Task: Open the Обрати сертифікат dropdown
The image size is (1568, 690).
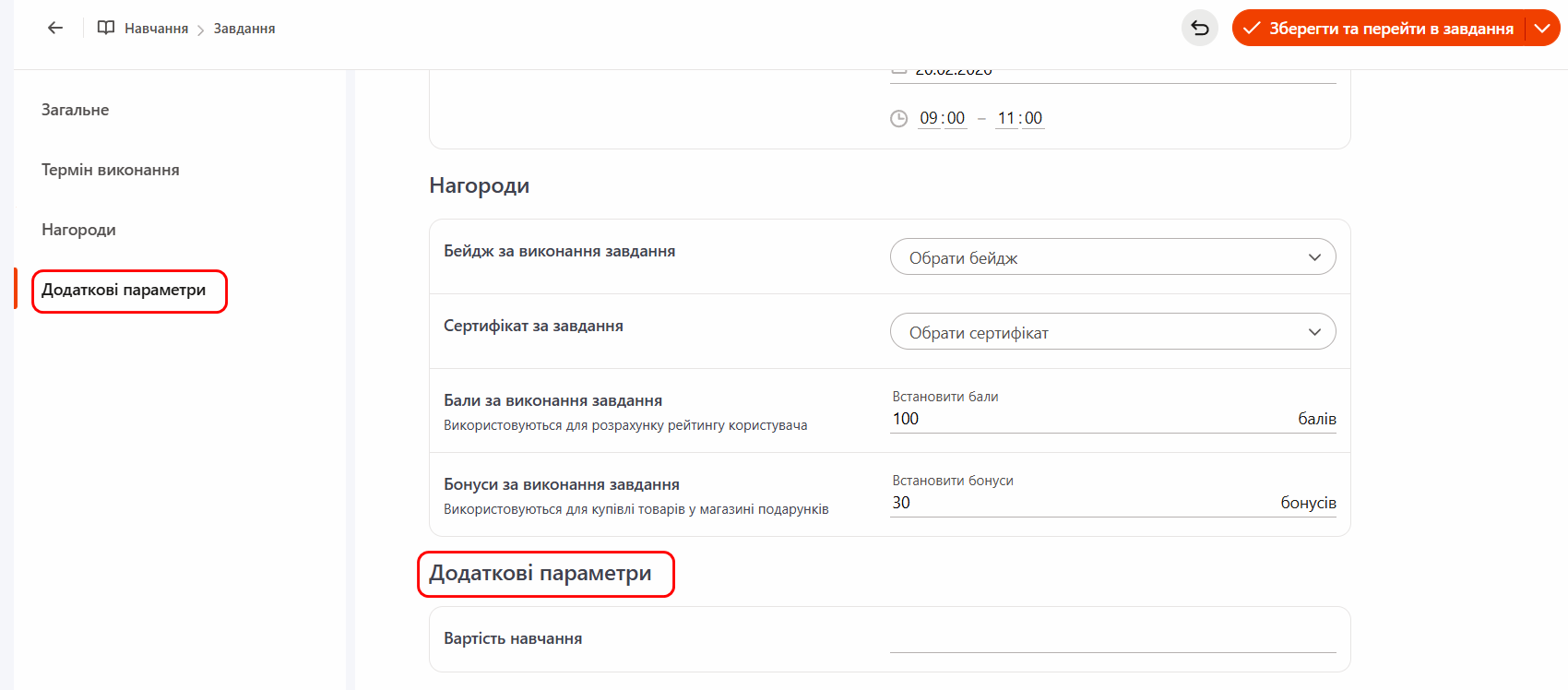Action: point(1112,332)
